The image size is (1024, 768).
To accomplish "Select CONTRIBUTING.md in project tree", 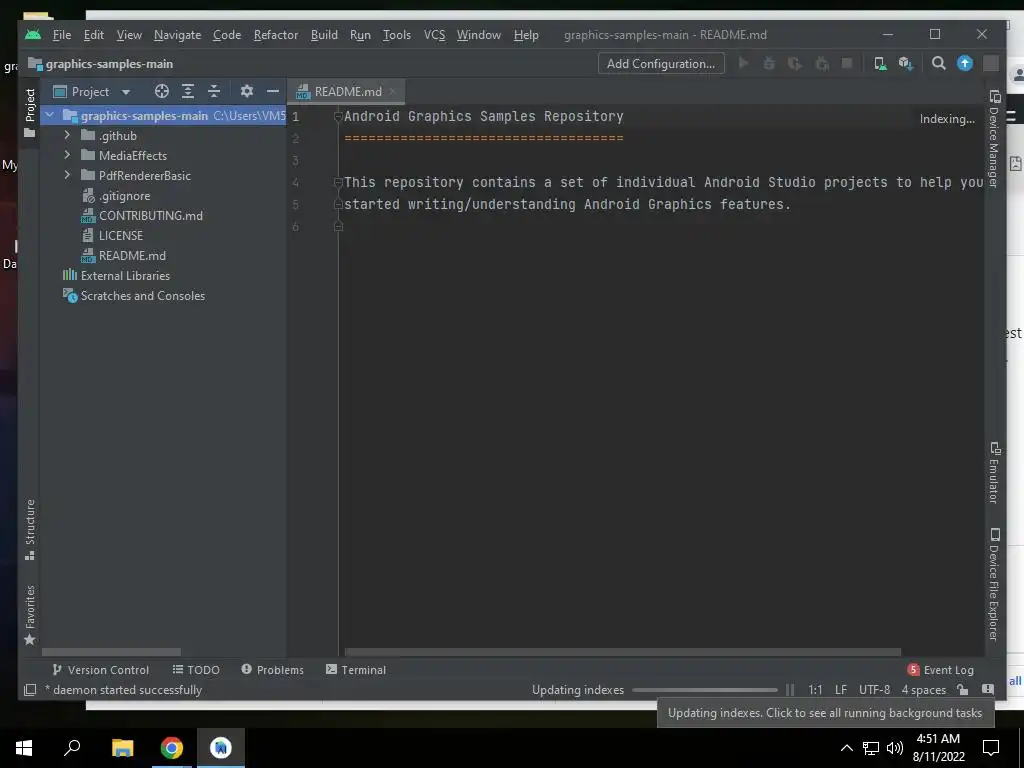I will (150, 216).
